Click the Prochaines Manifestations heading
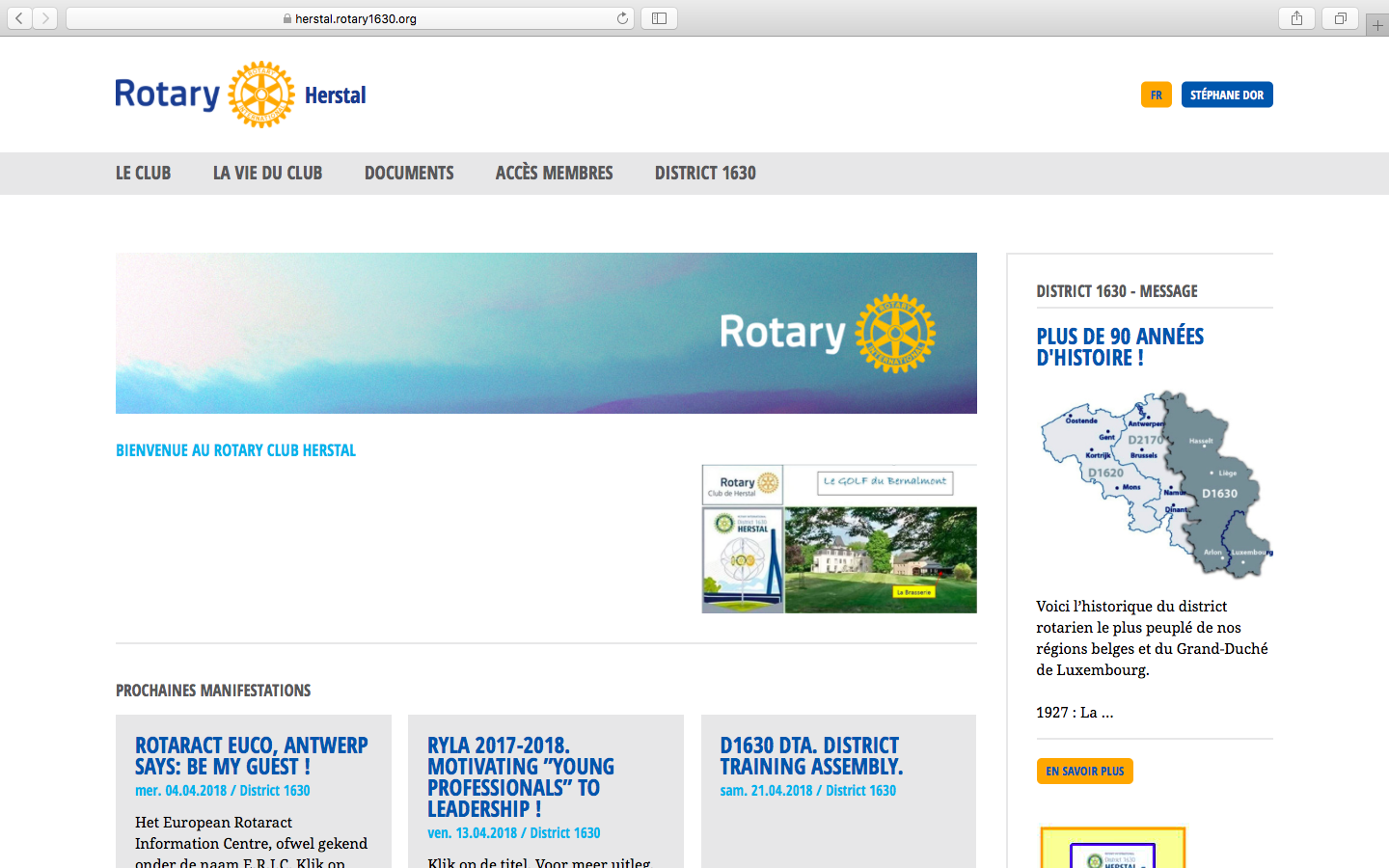 pyautogui.click(x=213, y=691)
